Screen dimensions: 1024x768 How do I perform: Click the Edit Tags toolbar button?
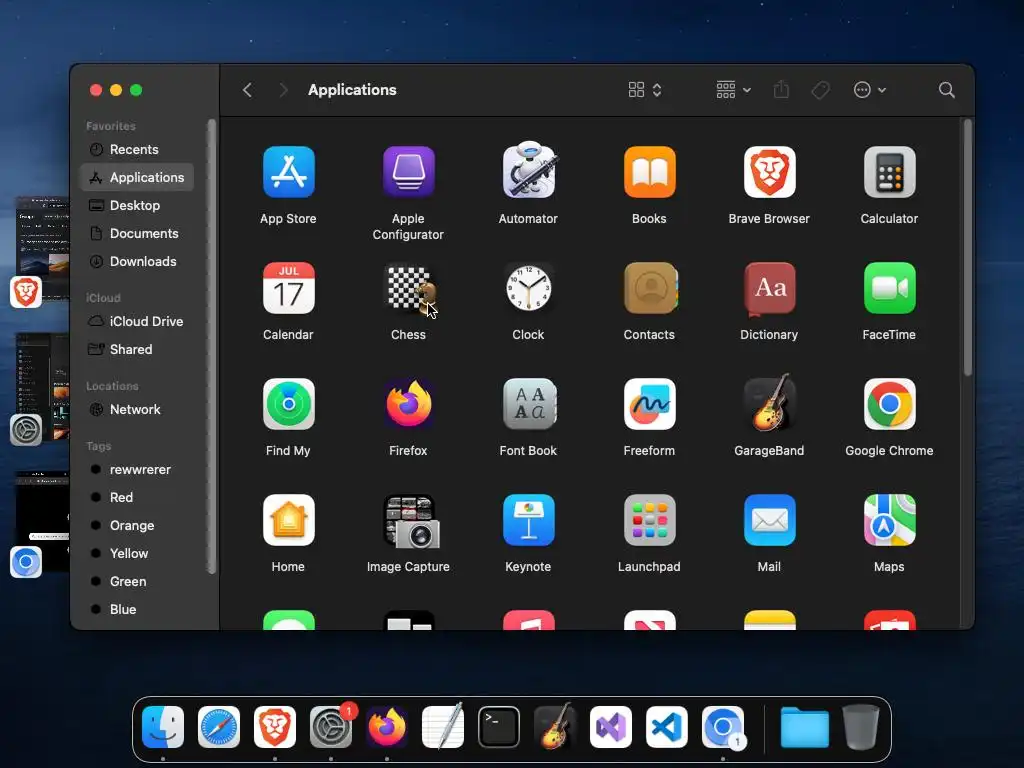click(x=820, y=90)
